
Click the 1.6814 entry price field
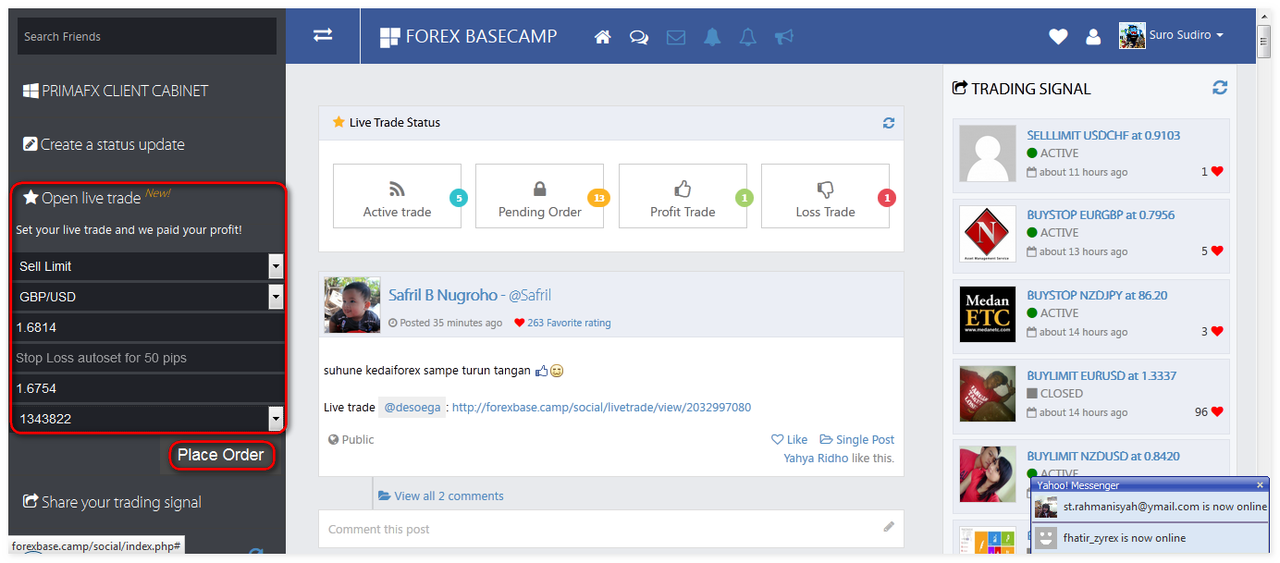(148, 327)
